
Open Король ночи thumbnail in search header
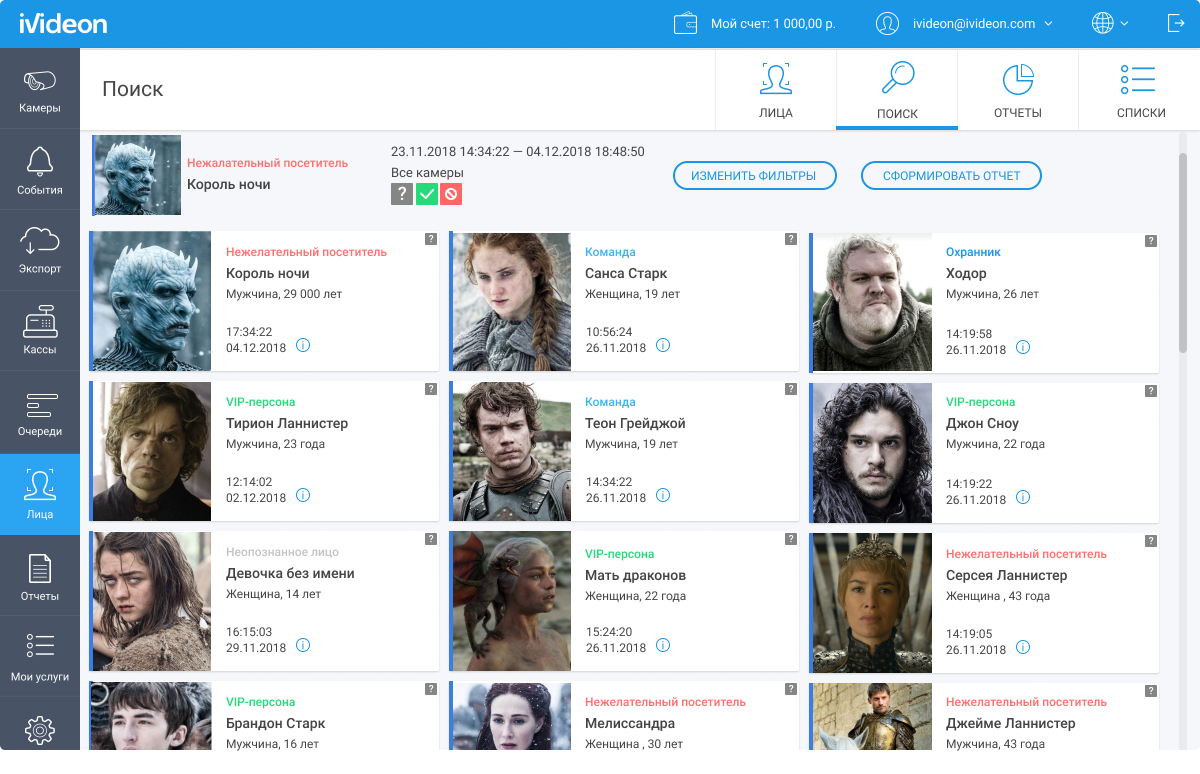tap(137, 175)
